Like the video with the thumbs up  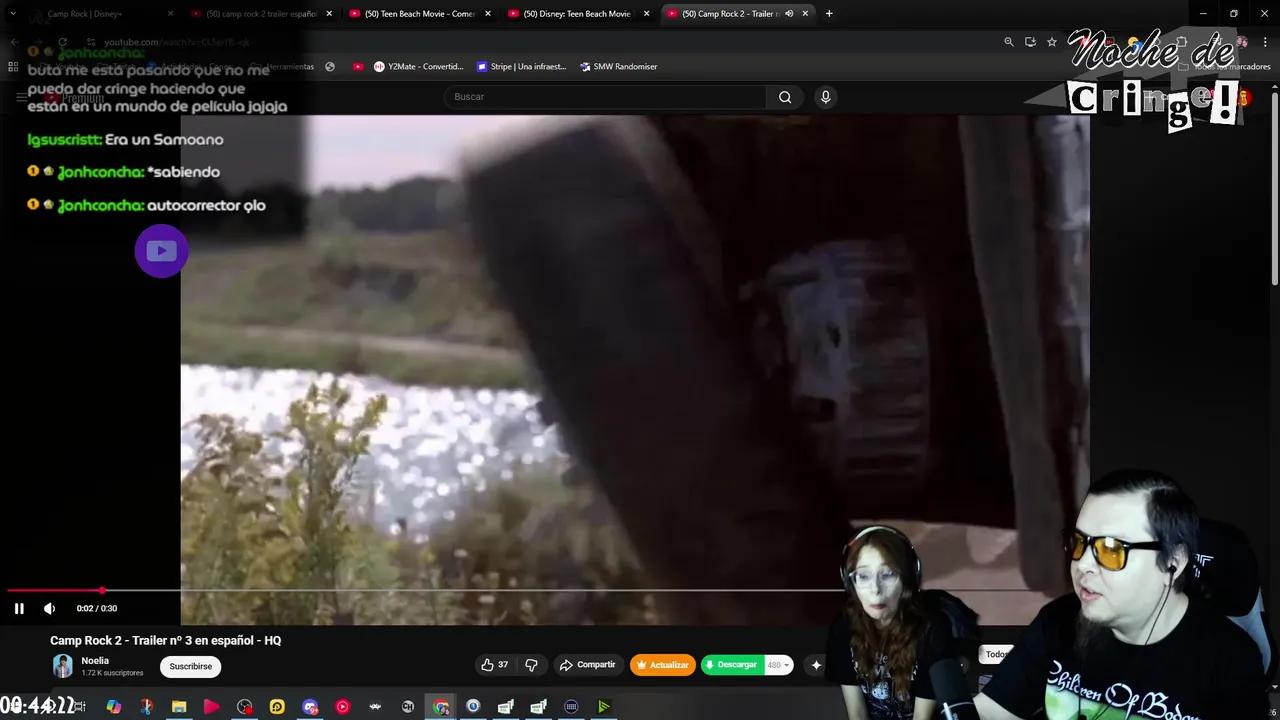(x=490, y=664)
